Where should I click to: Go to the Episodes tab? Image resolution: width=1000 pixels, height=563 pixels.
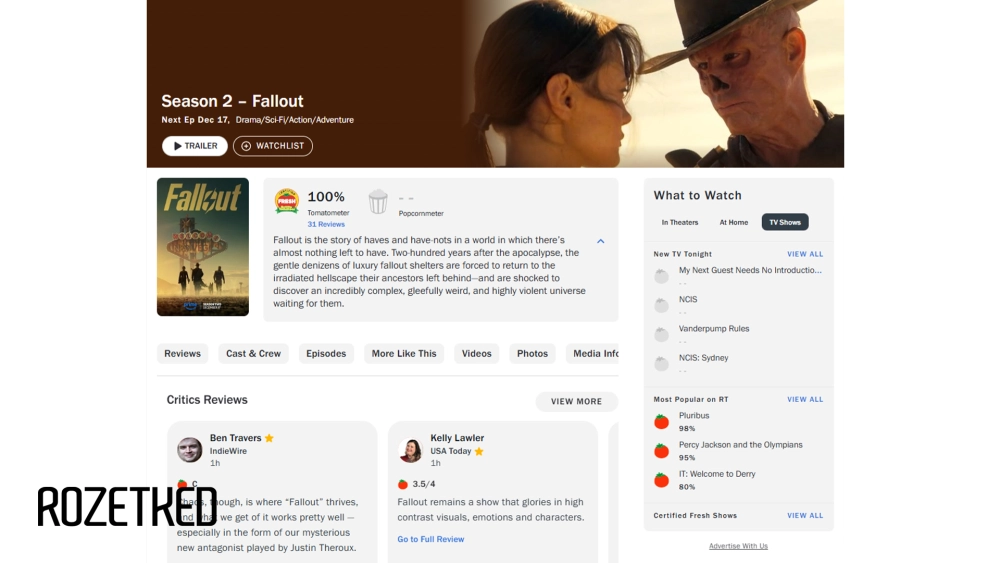pos(326,353)
